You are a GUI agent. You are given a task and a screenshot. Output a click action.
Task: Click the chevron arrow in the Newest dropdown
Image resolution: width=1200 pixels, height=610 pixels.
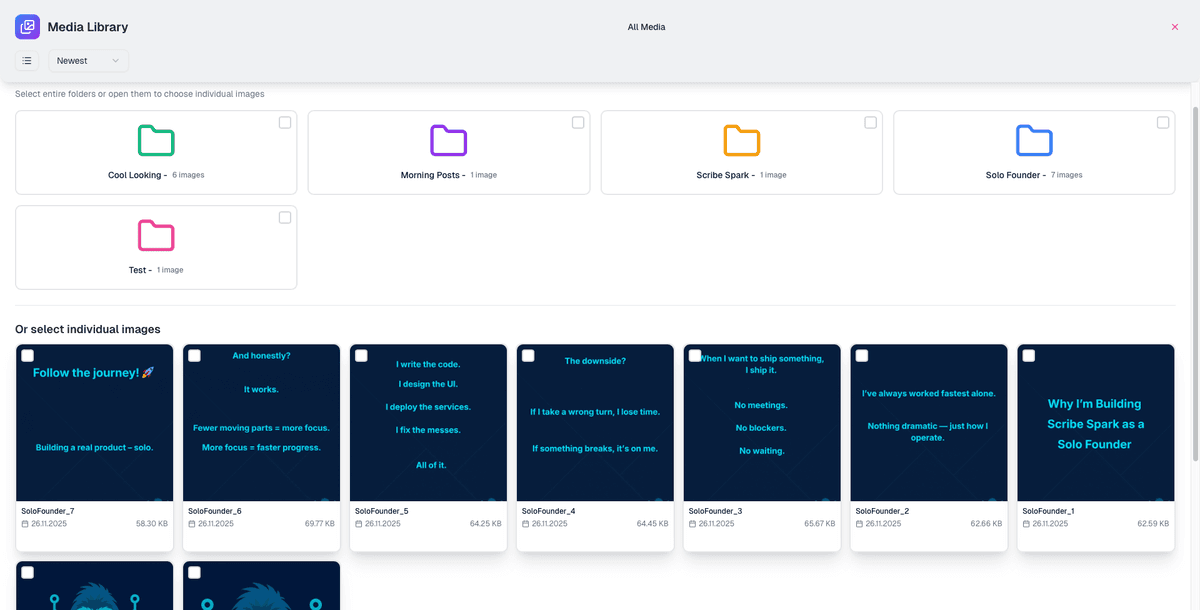tap(116, 61)
